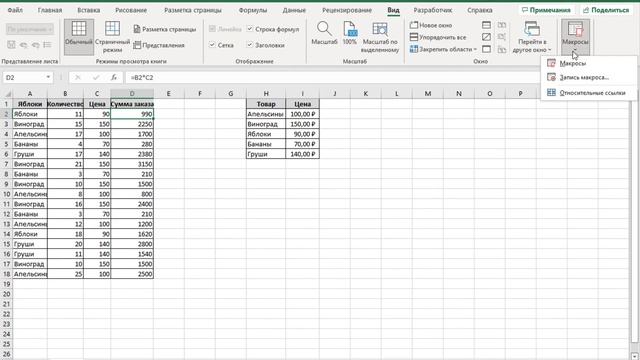Select row header 10

click(x=7, y=194)
